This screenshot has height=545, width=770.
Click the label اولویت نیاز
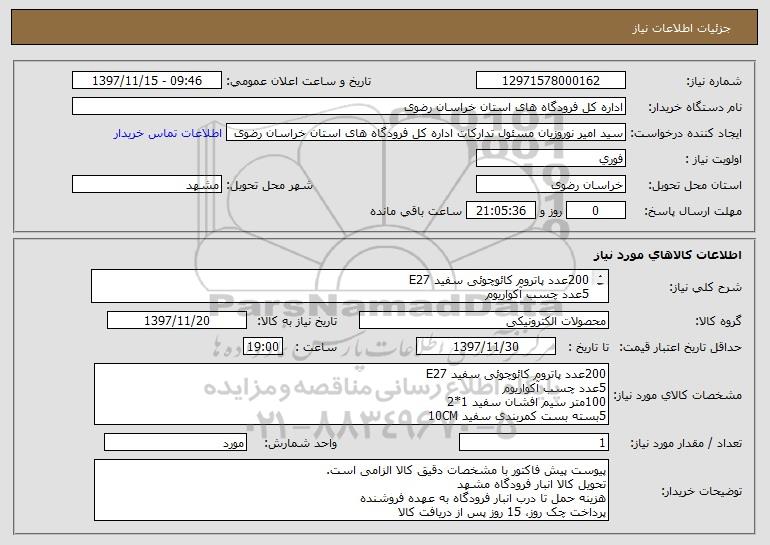[714, 160]
